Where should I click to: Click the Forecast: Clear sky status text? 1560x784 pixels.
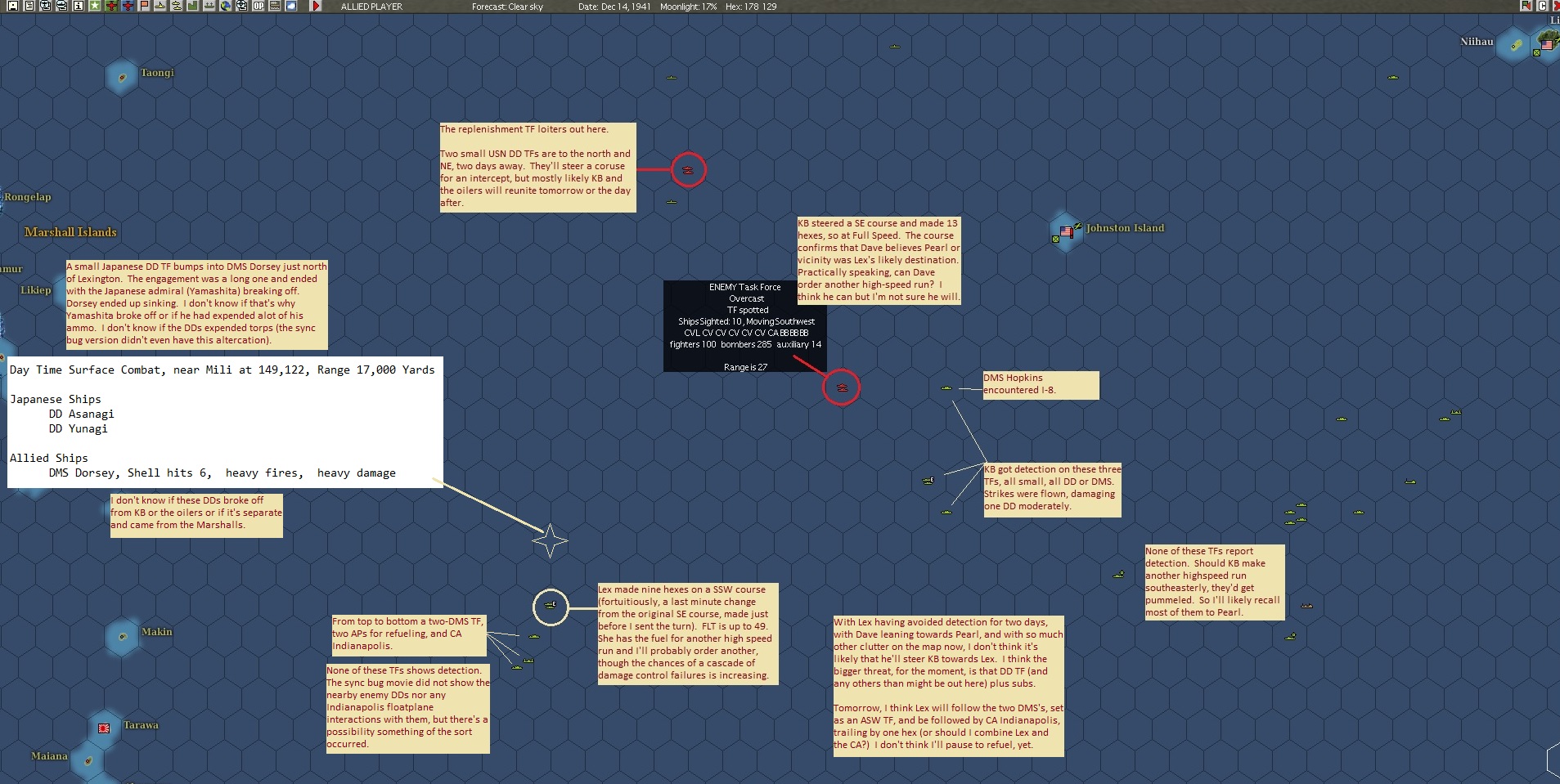507,7
